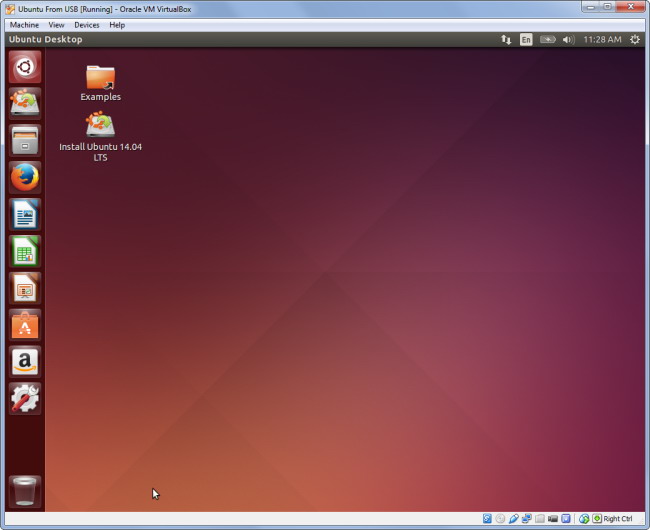Open the Trash in the launcher

(25, 491)
